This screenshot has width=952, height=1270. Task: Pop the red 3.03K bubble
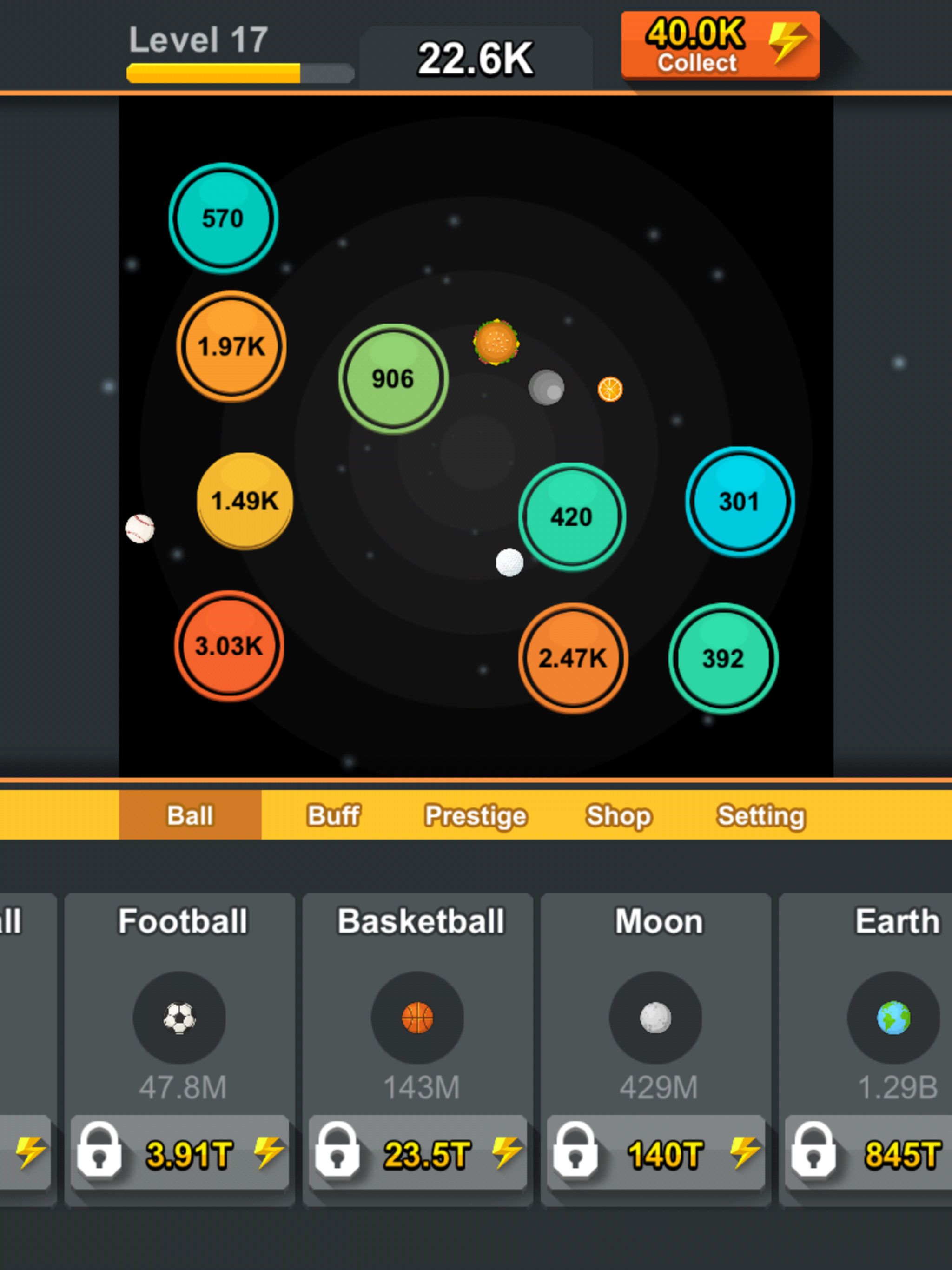click(x=229, y=646)
